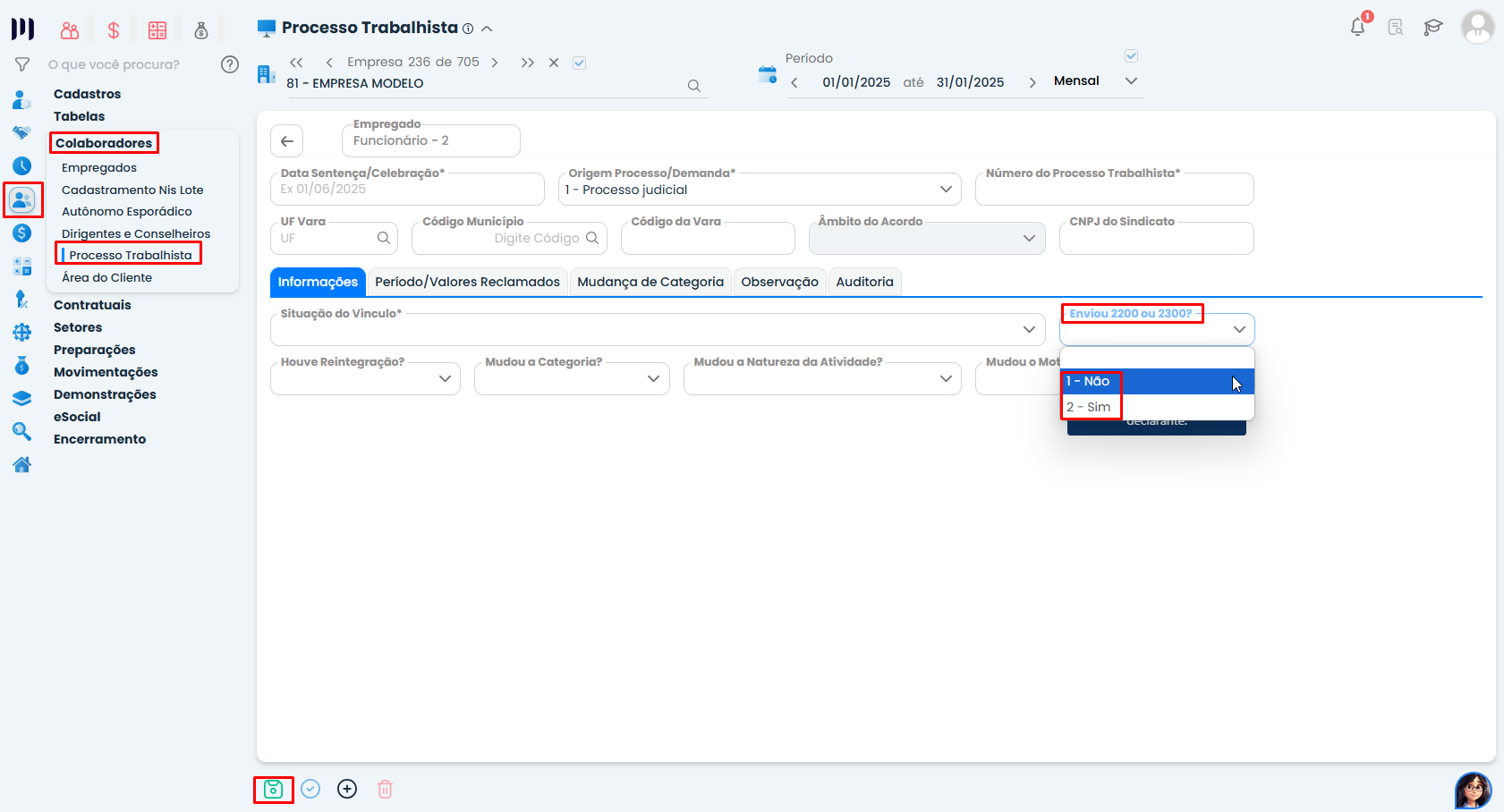Click the green save icon at bottom
The width and height of the screenshot is (1504, 812).
click(x=273, y=789)
